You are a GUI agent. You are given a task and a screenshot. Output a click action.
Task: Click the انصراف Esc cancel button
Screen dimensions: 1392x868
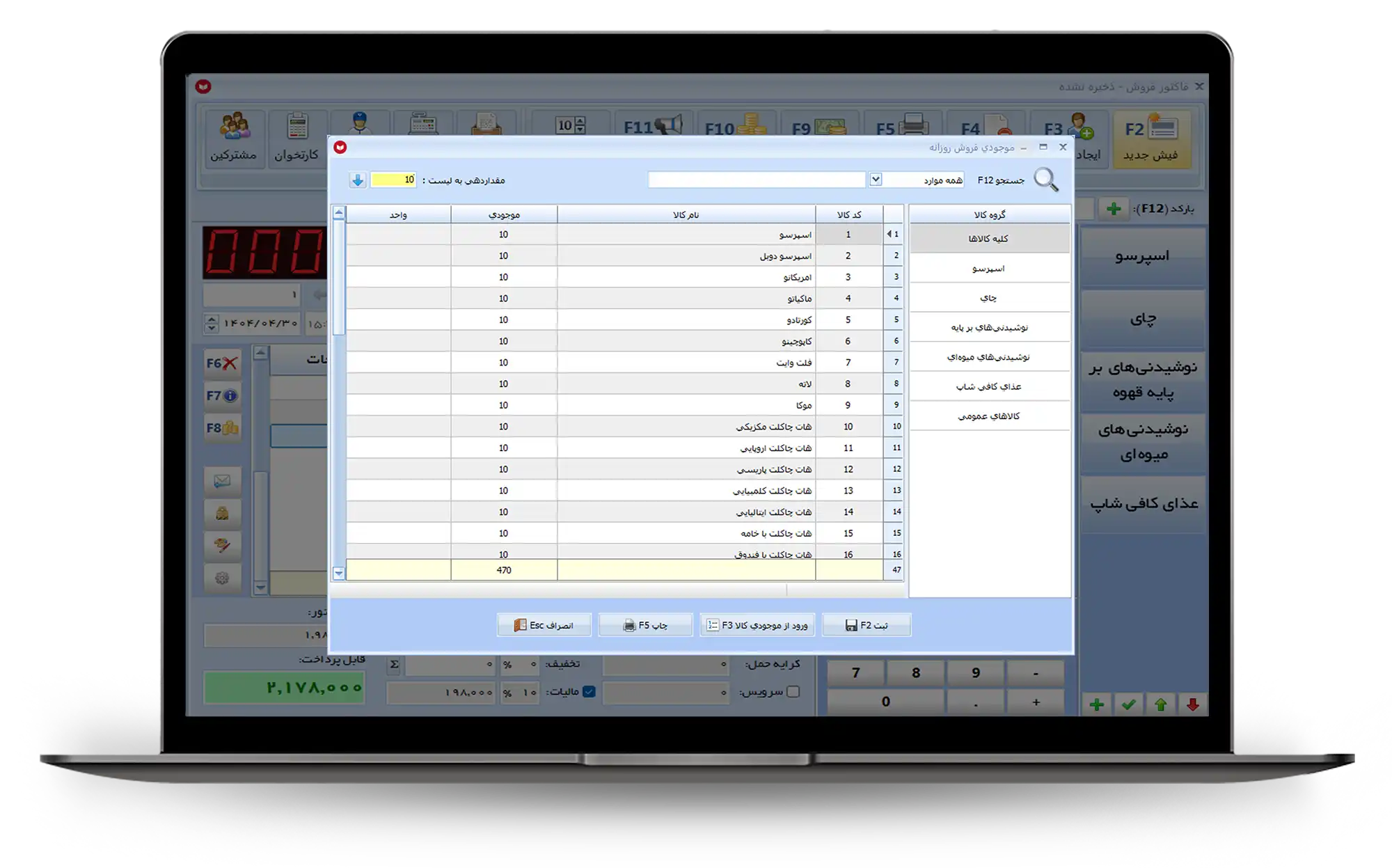click(x=544, y=625)
